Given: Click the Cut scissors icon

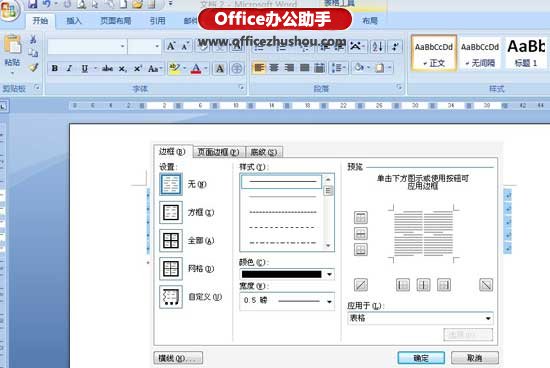Looking at the screenshot, I should tap(33, 40).
